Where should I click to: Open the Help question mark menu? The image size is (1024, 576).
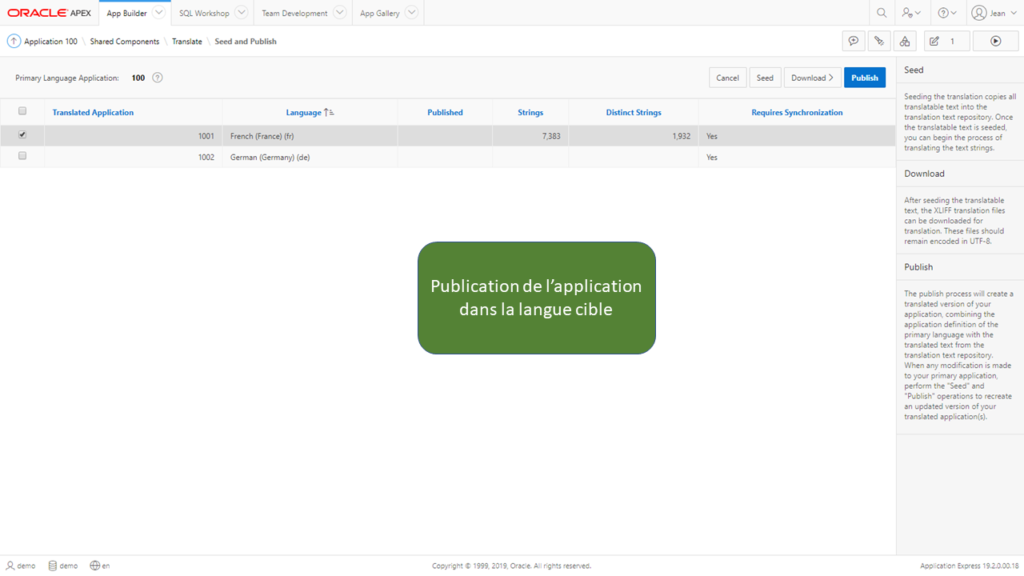click(x=947, y=13)
